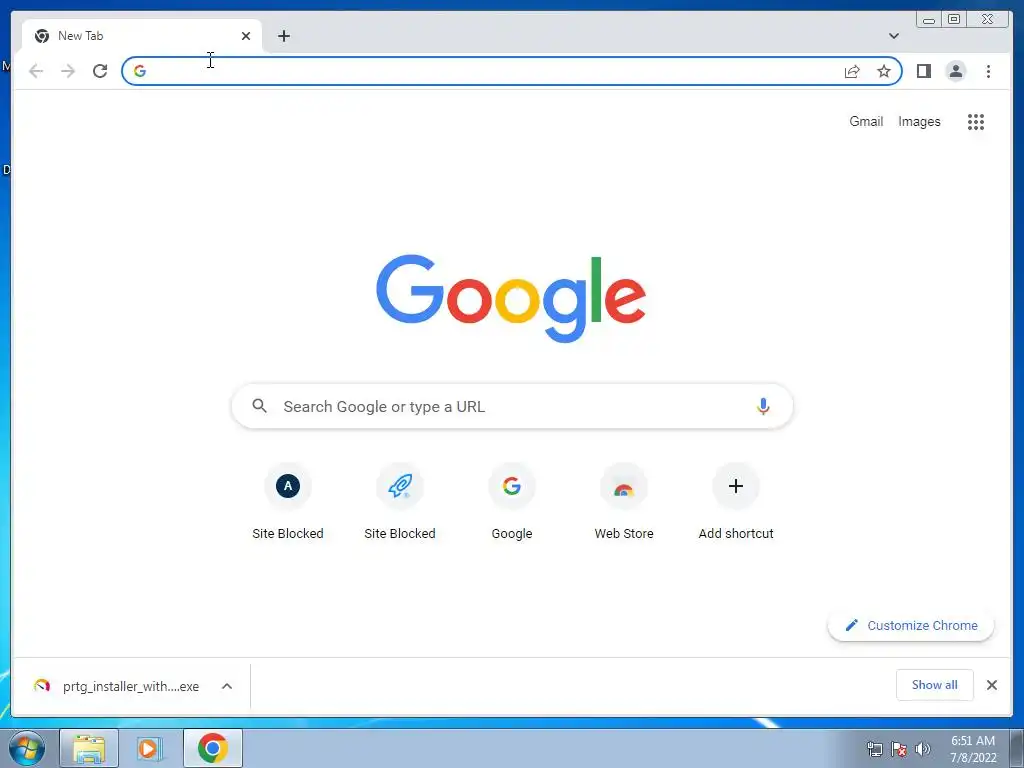The height and width of the screenshot is (768, 1024).
Task: Click the Chrome taskbar icon
Action: point(213,748)
